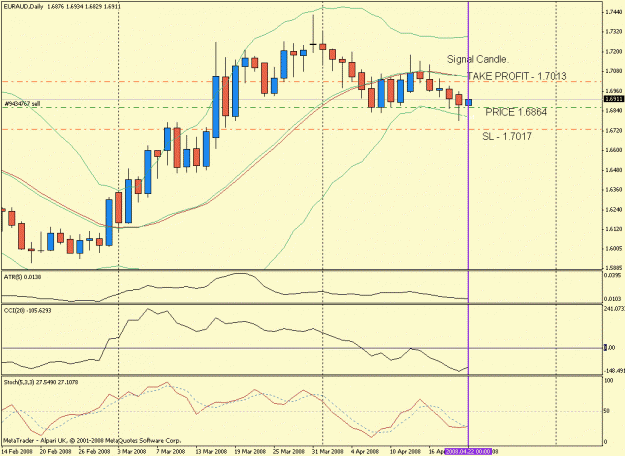Select the 'PRICE 1.6864' label
The height and width of the screenshot is (456, 625).
point(516,112)
